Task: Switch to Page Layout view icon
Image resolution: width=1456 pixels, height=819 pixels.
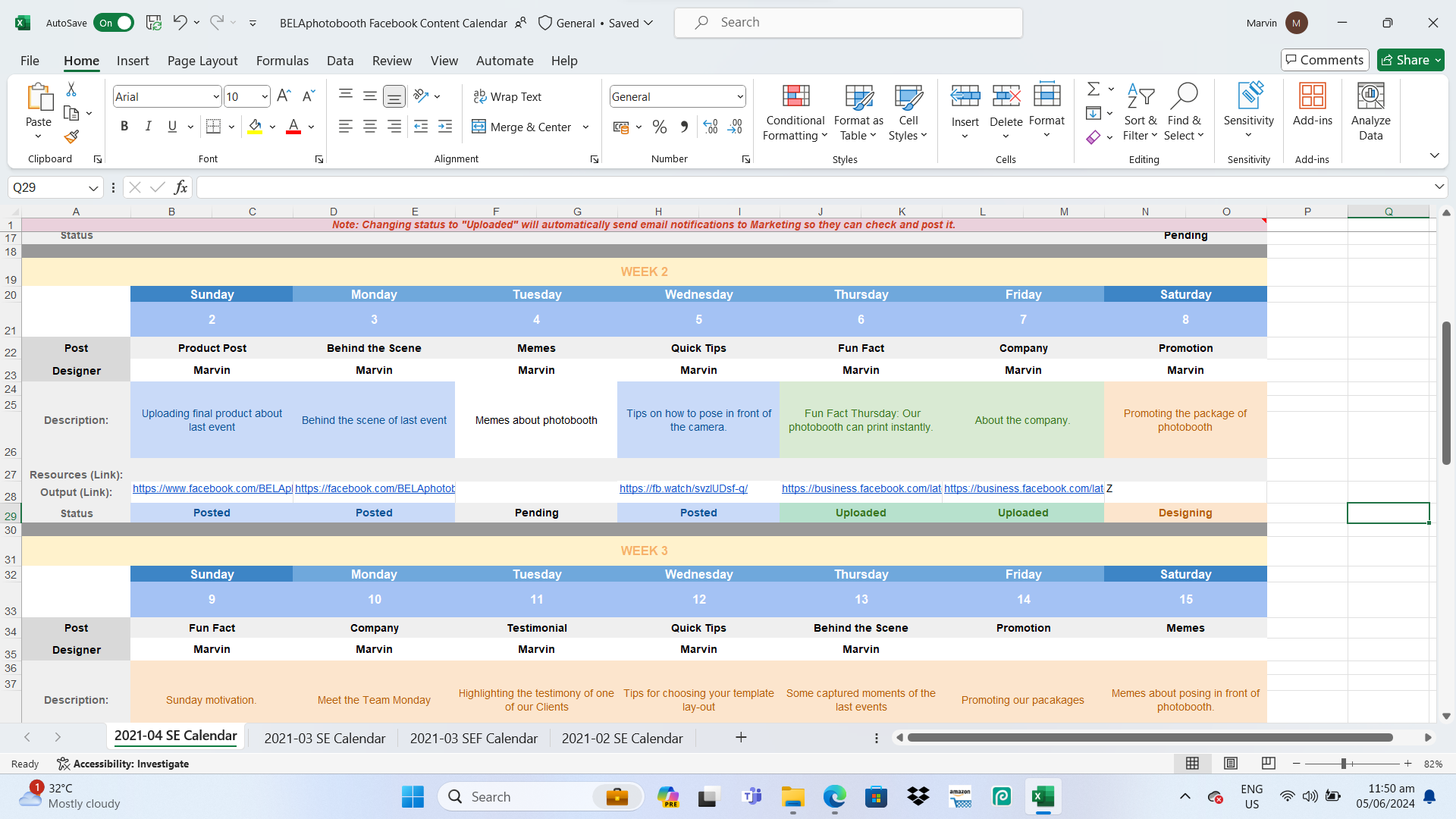Action: click(x=1231, y=763)
